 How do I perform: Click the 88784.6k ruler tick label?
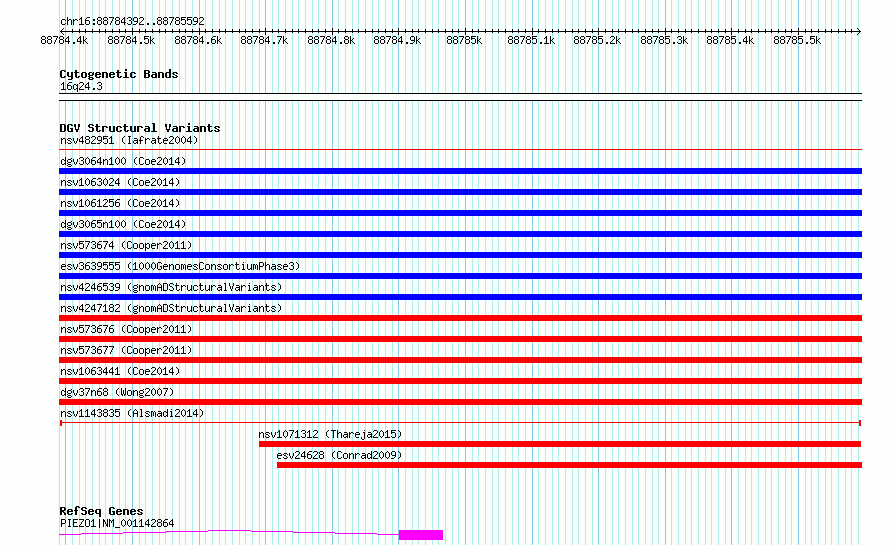[x=198, y=40]
